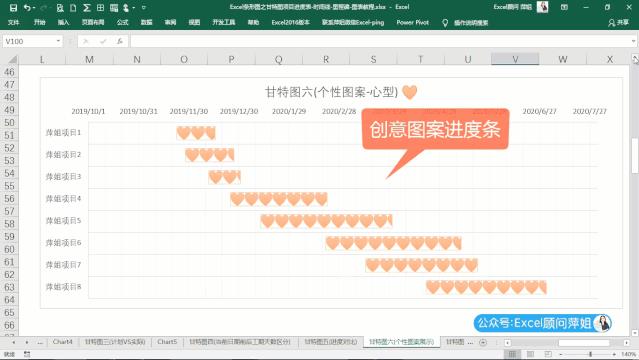Click the new blank document icon
The width and height of the screenshot is (639, 360).
pyautogui.click(x=73, y=7)
